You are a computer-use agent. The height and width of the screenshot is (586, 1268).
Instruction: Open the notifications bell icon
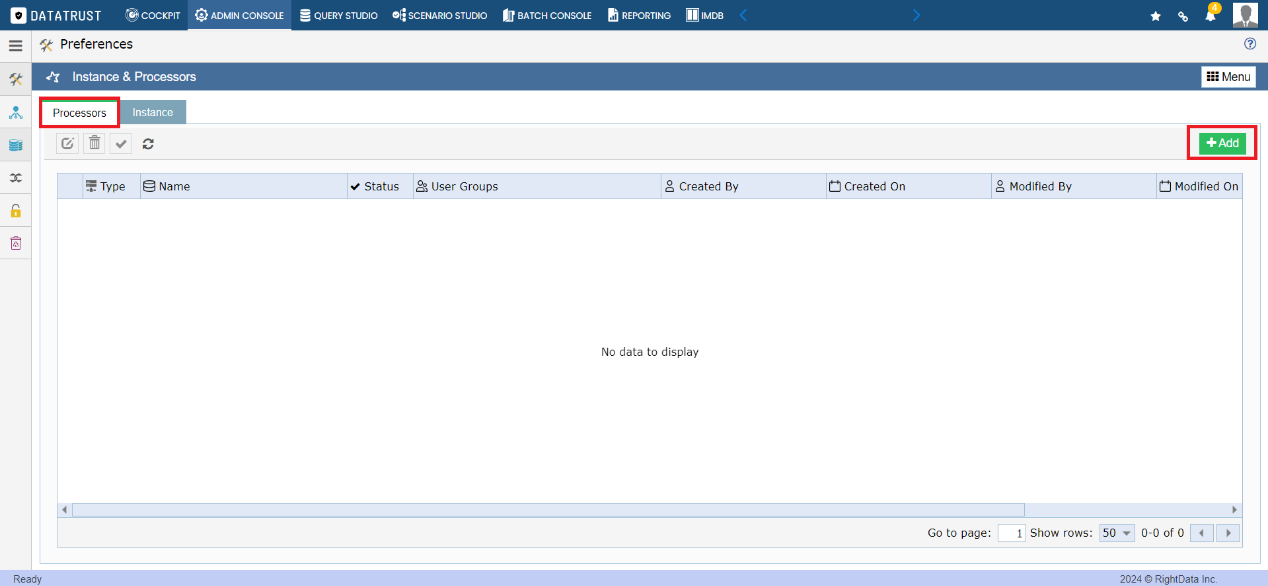point(1210,16)
